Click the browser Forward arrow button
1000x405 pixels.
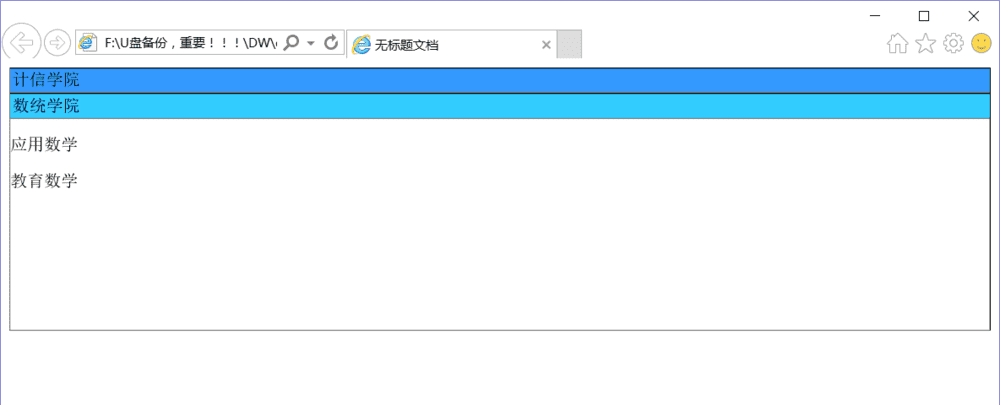pyautogui.click(x=57, y=43)
